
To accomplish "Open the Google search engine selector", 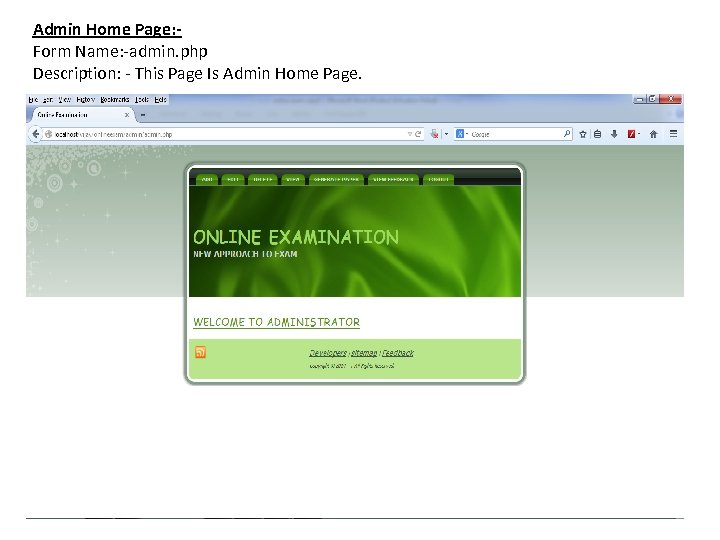I will 461,134.
